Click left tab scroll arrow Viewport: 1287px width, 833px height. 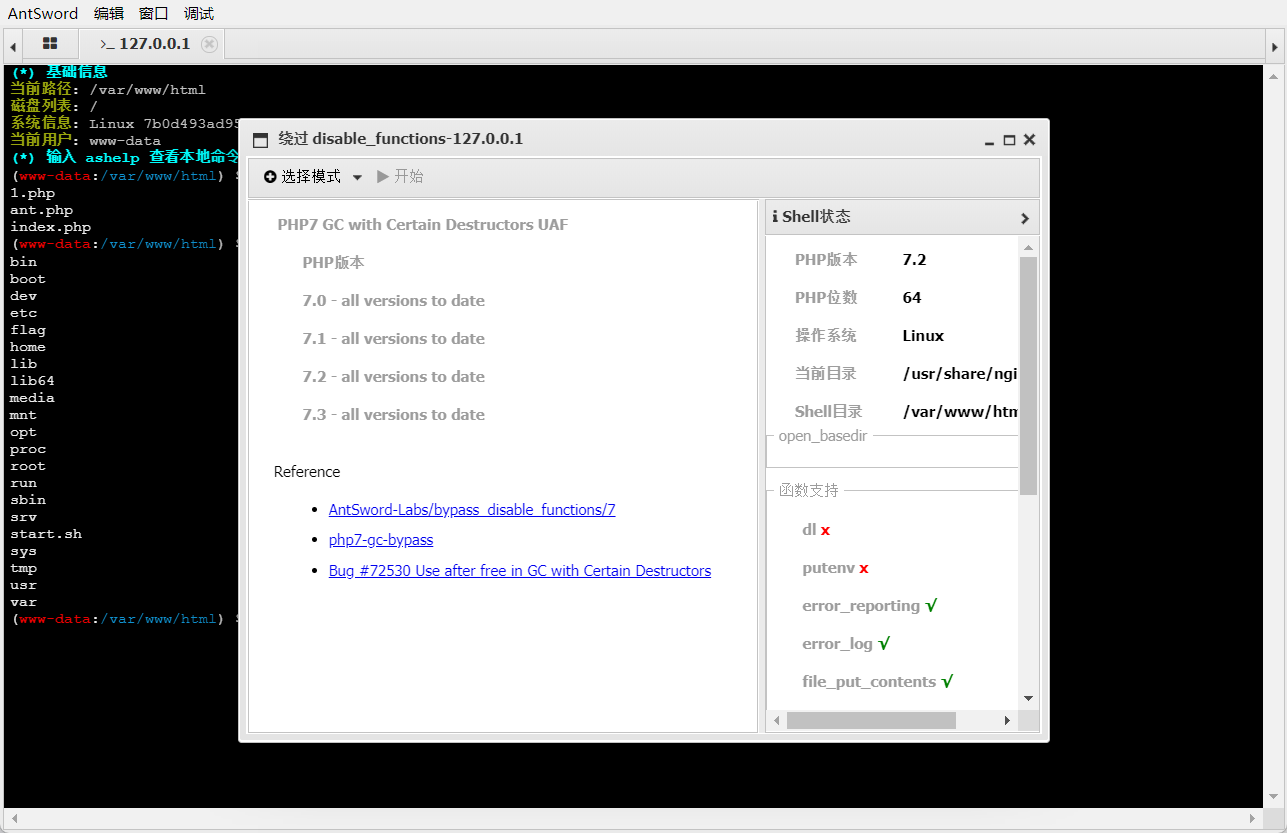click(x=13, y=45)
